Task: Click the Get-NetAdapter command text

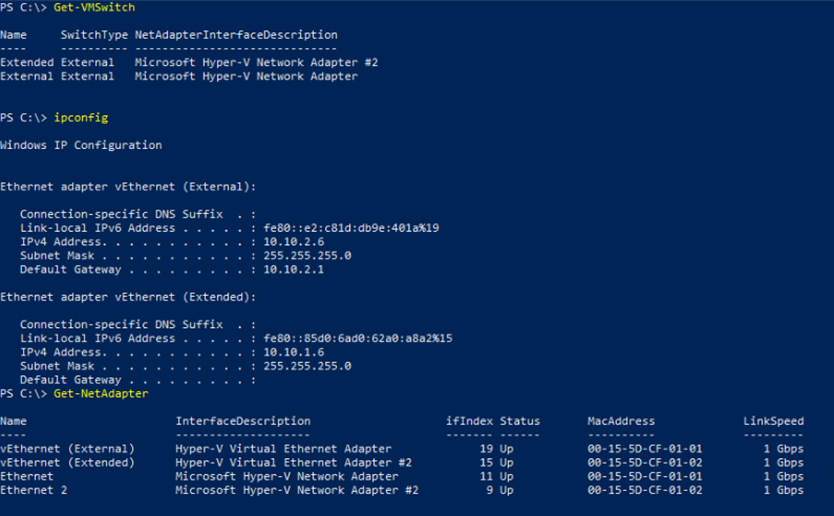Action: [x=101, y=394]
